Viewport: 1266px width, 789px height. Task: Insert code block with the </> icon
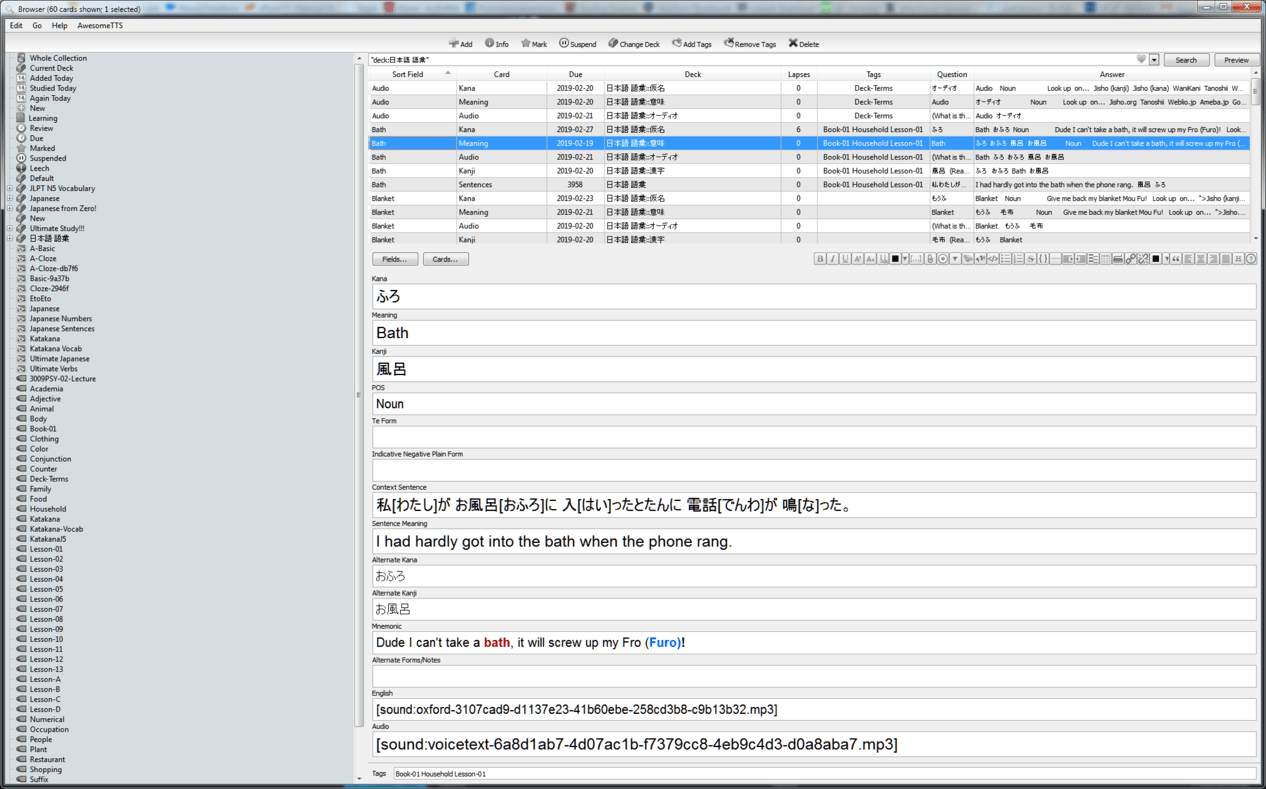click(993, 259)
